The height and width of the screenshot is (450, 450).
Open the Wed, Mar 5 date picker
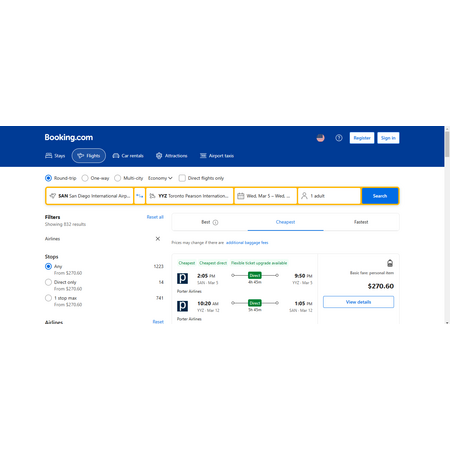tap(266, 196)
